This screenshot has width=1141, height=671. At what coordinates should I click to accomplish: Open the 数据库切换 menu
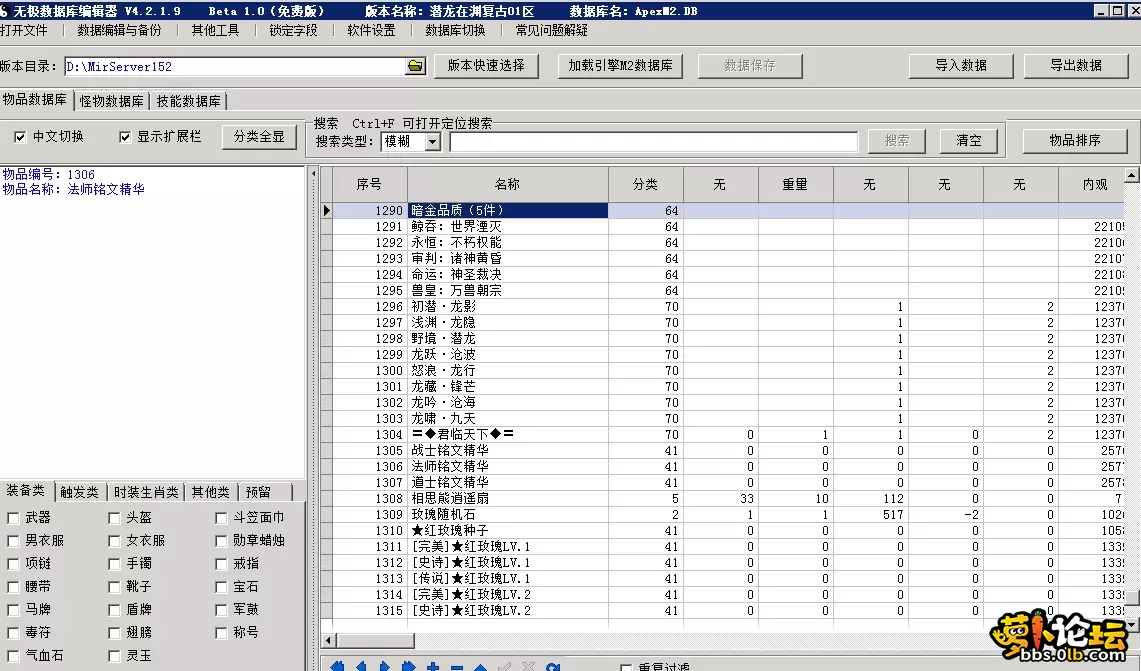click(x=456, y=31)
